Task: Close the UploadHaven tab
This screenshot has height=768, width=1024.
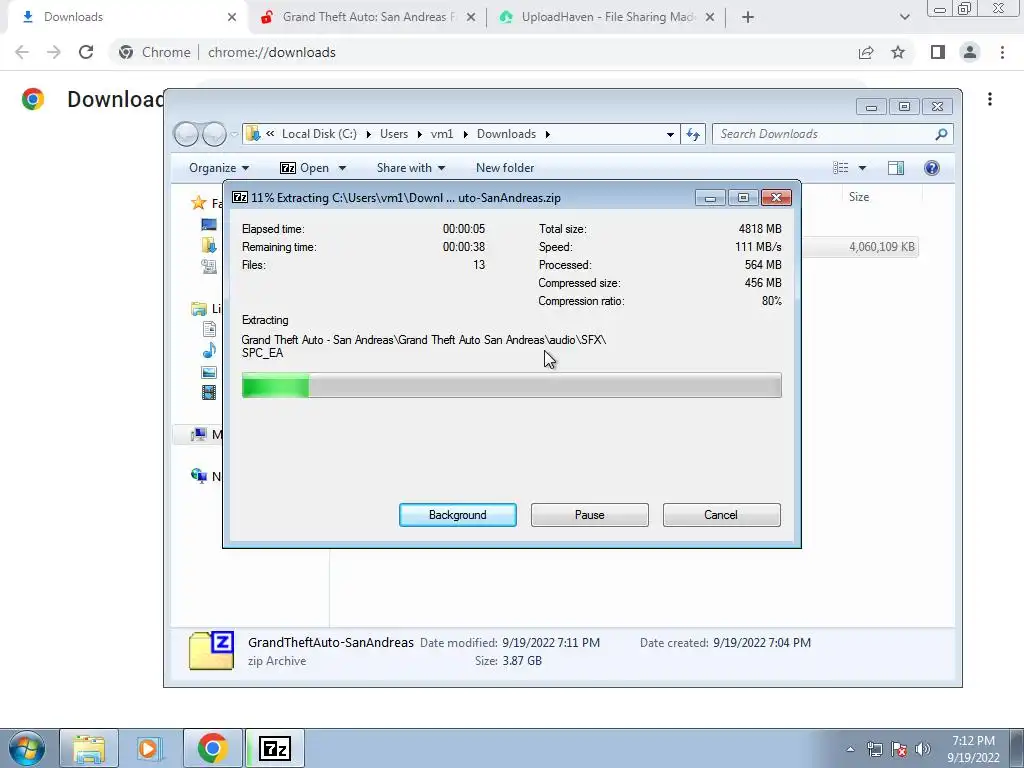Action: tap(710, 17)
